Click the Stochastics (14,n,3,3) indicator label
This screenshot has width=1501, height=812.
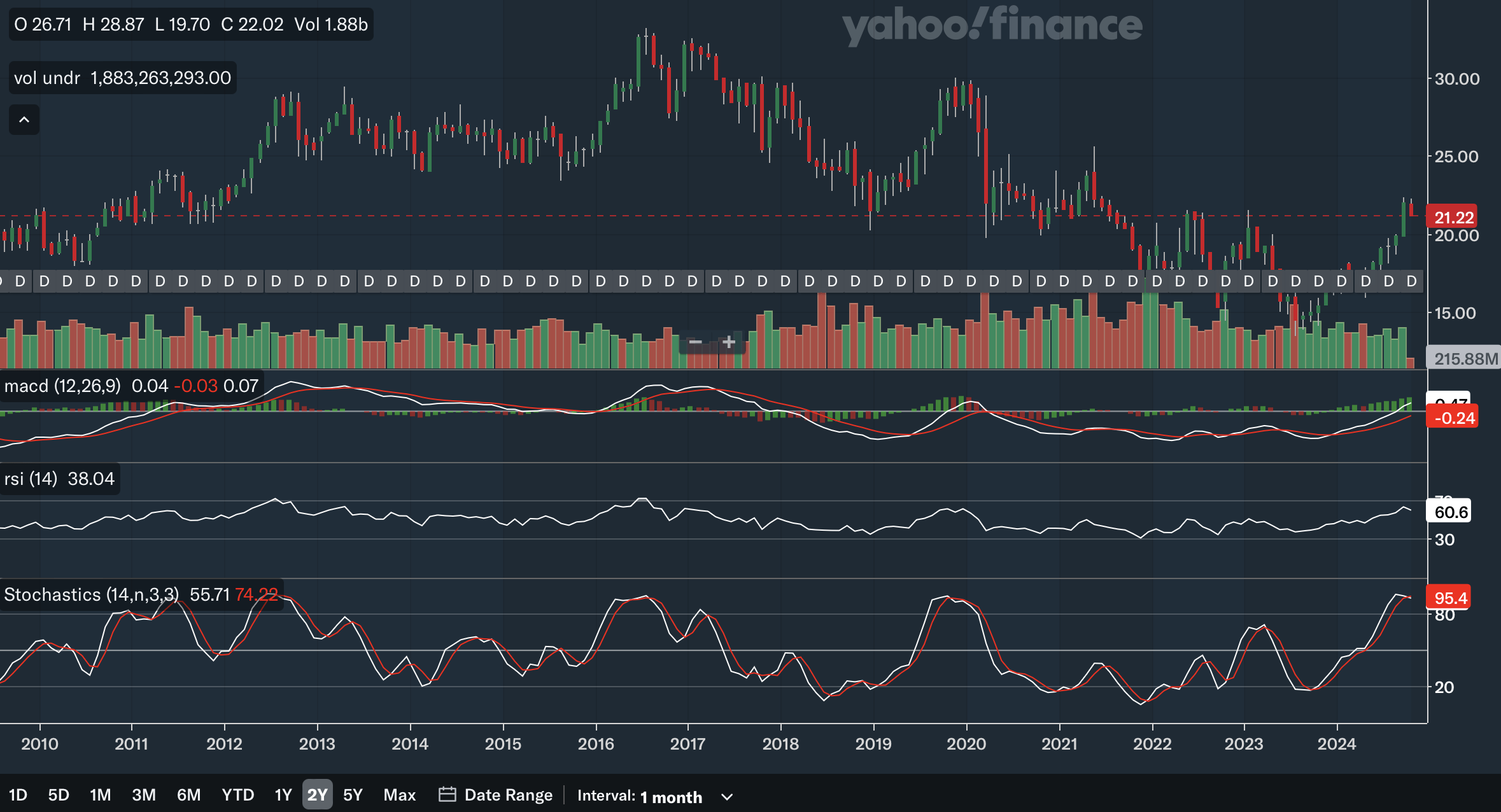(x=91, y=595)
